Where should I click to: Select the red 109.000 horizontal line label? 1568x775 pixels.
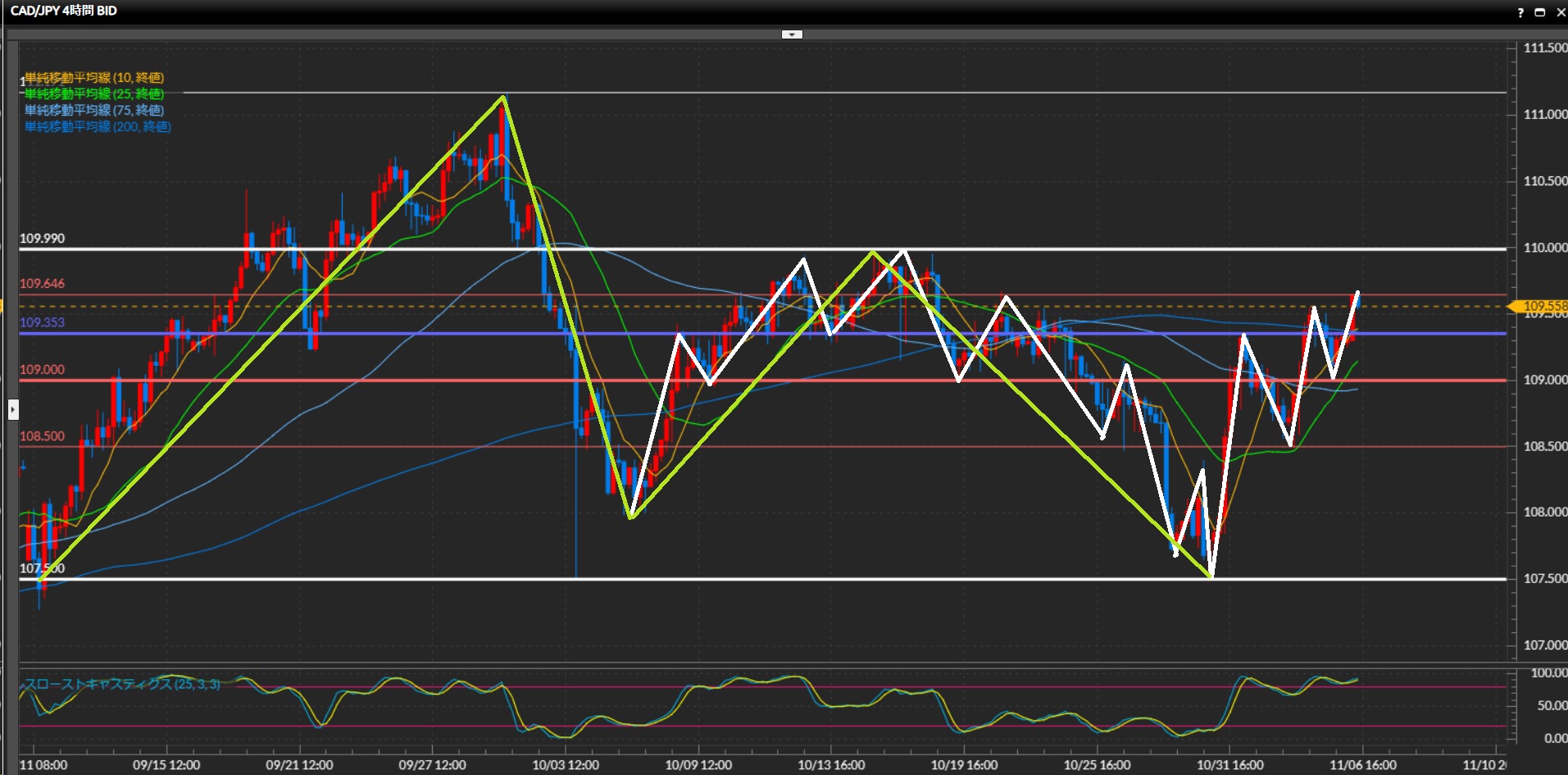click(42, 370)
